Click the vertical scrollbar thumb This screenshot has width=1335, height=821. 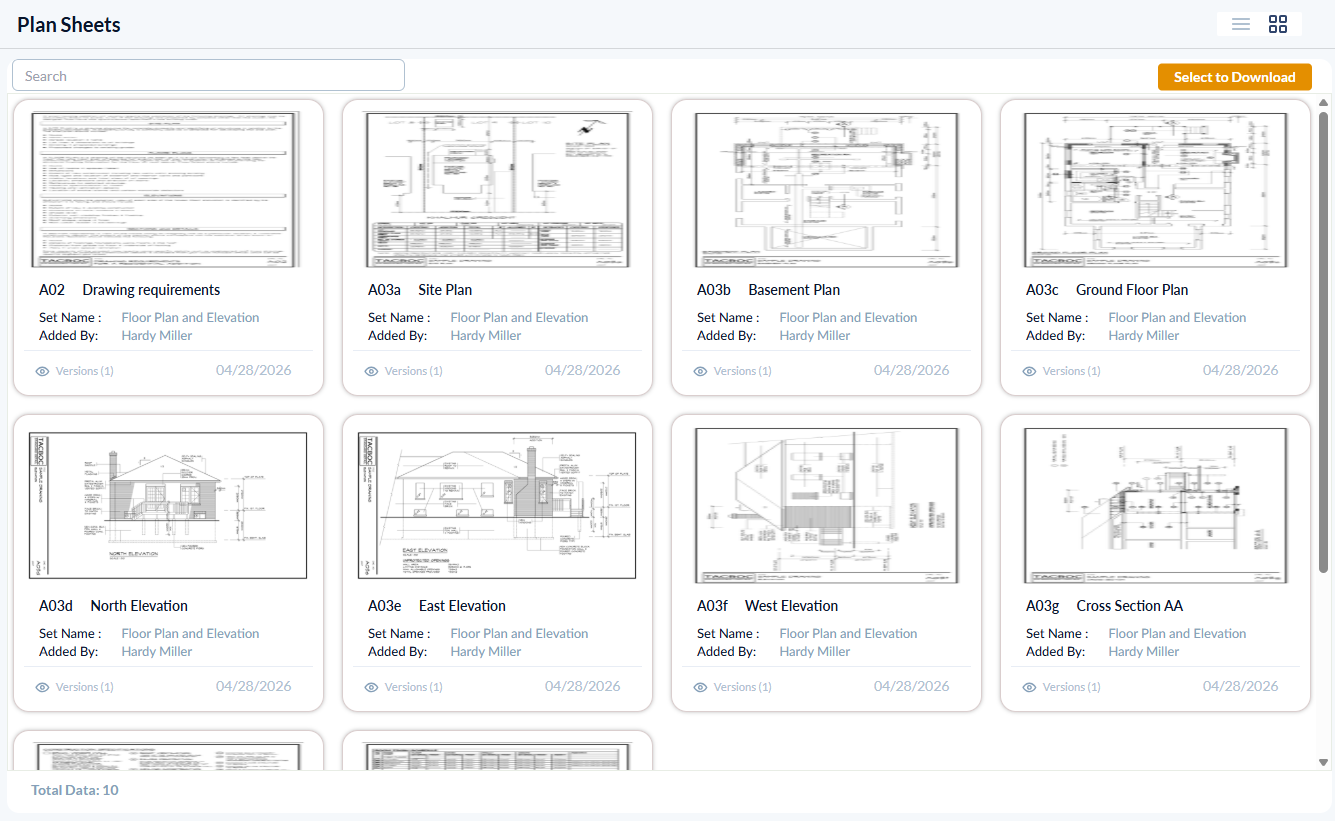pos(1323,340)
